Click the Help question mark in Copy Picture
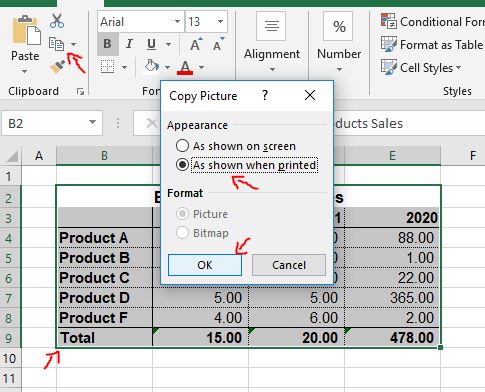This screenshot has height=392, width=485. [265, 96]
